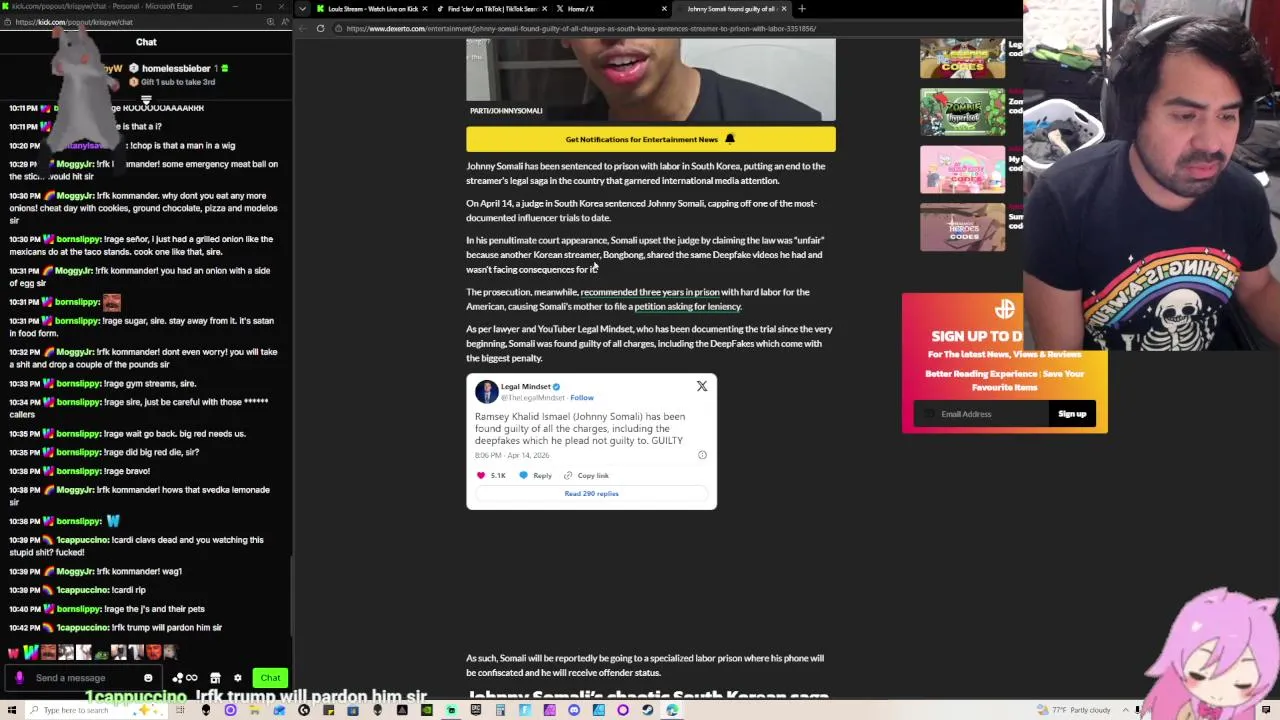Click the zoom icon in chat popout address bar

(x=270, y=22)
